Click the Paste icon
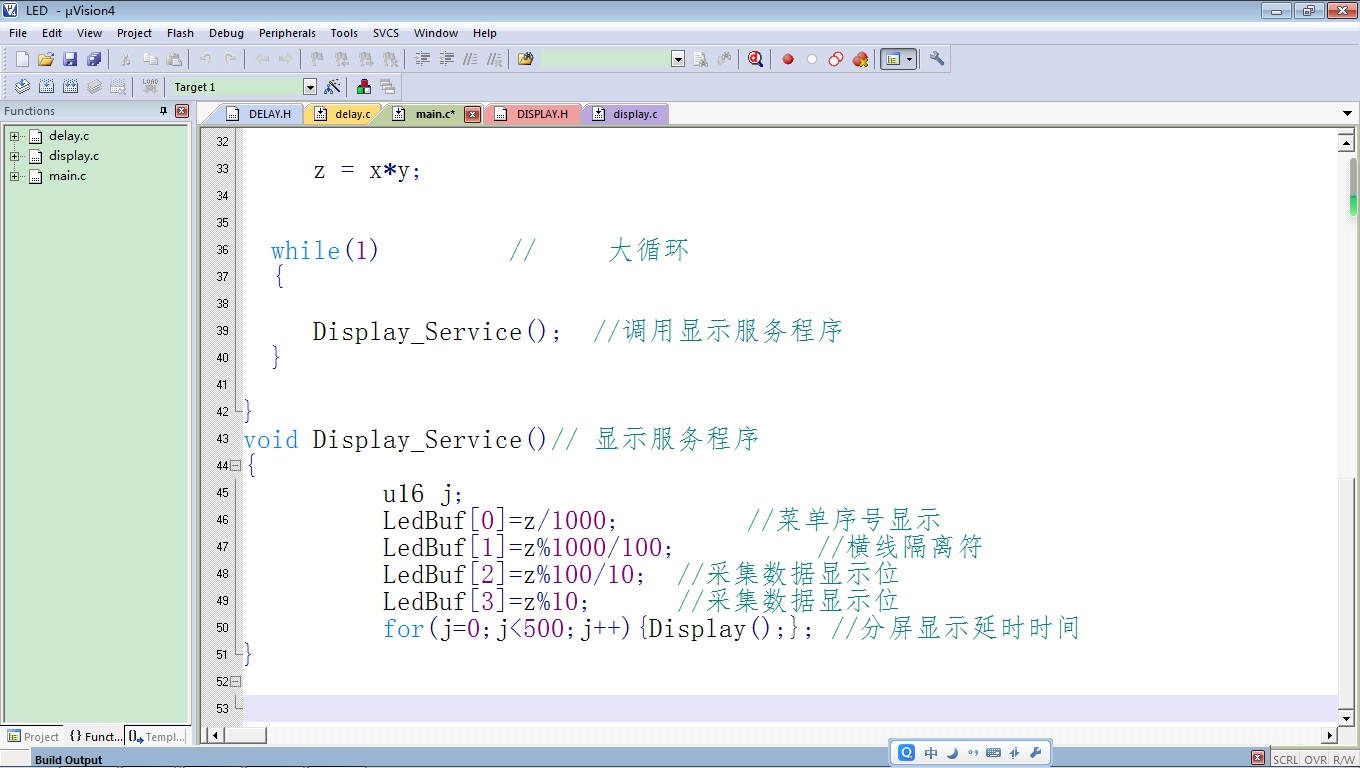The image size is (1360, 768). tap(174, 59)
